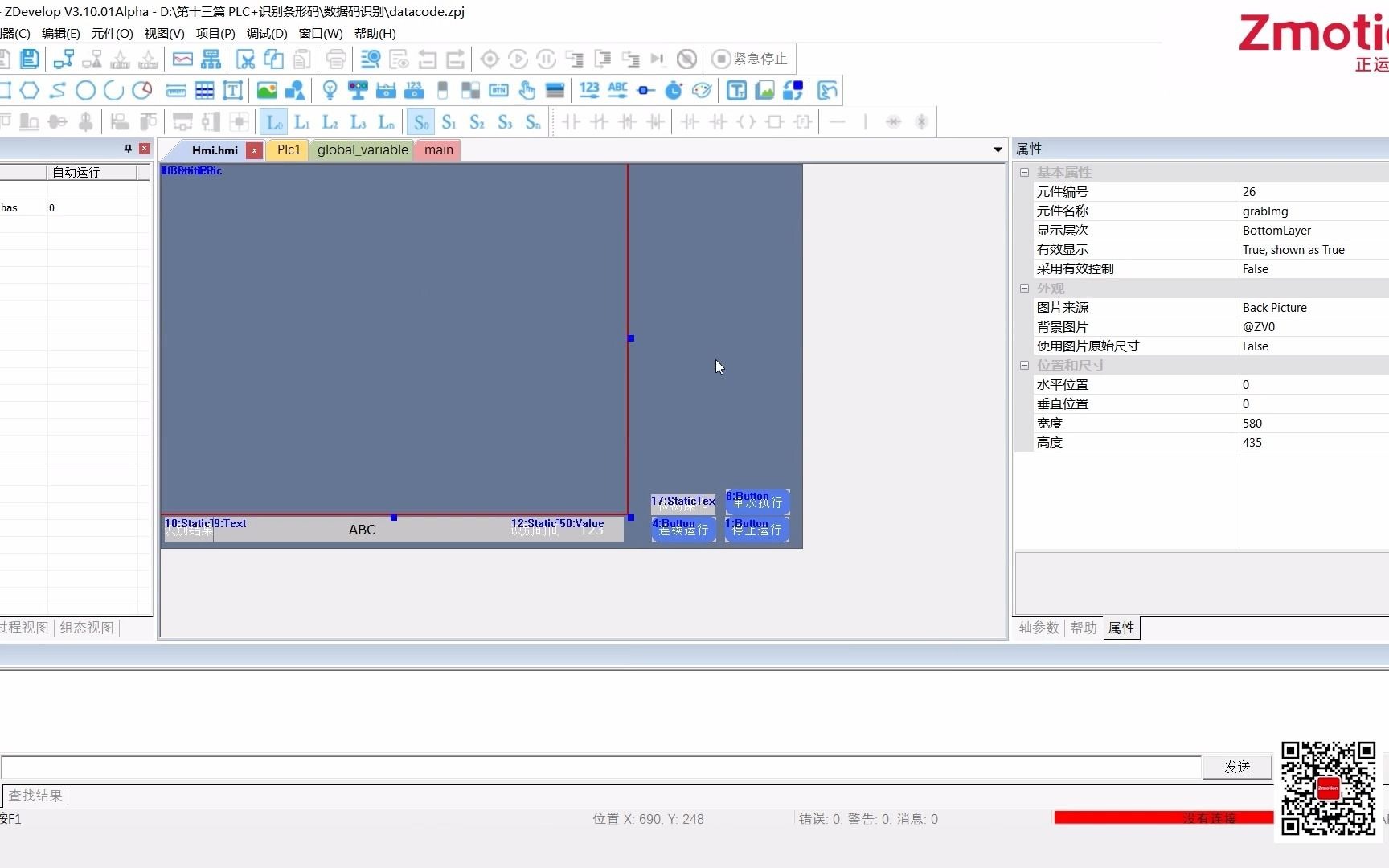Click the Find/search icon in toolbar
This screenshot has height=868, width=1389.
[x=371, y=59]
